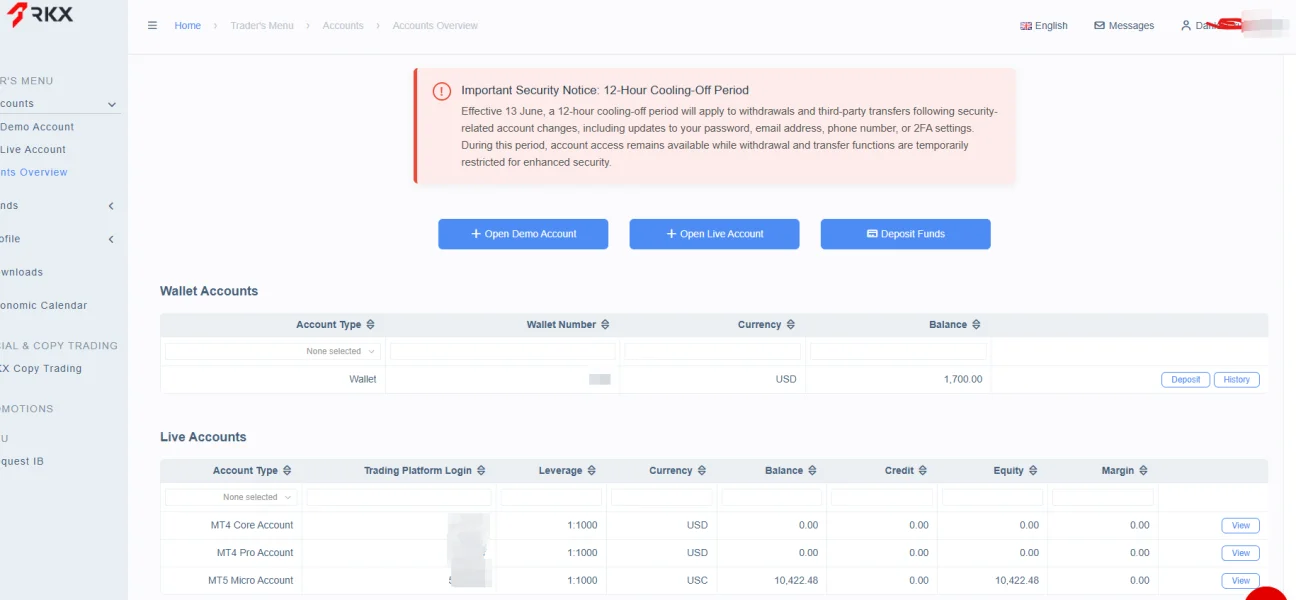View the MT5 Micro Account
This screenshot has width=1296, height=600.
coord(1241,581)
